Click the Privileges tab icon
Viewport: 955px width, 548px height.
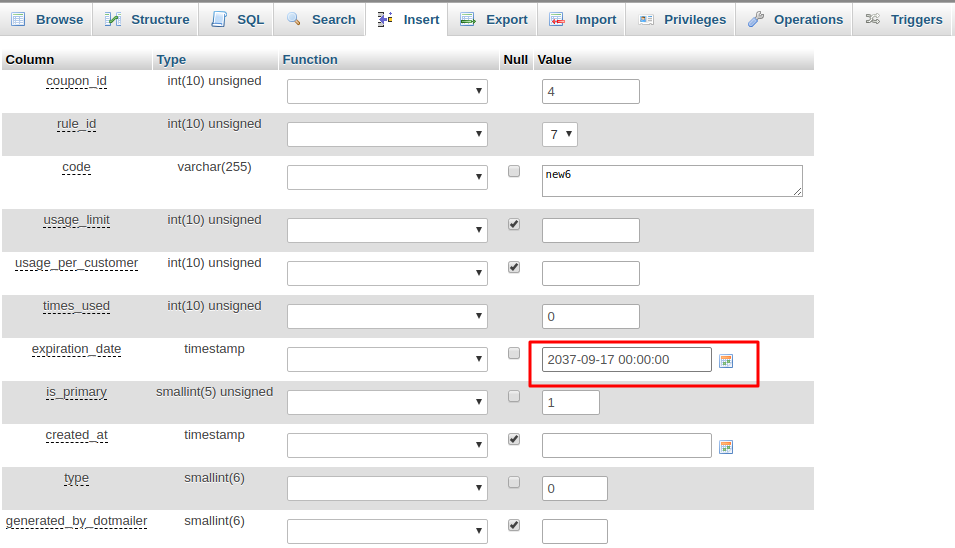(x=646, y=19)
